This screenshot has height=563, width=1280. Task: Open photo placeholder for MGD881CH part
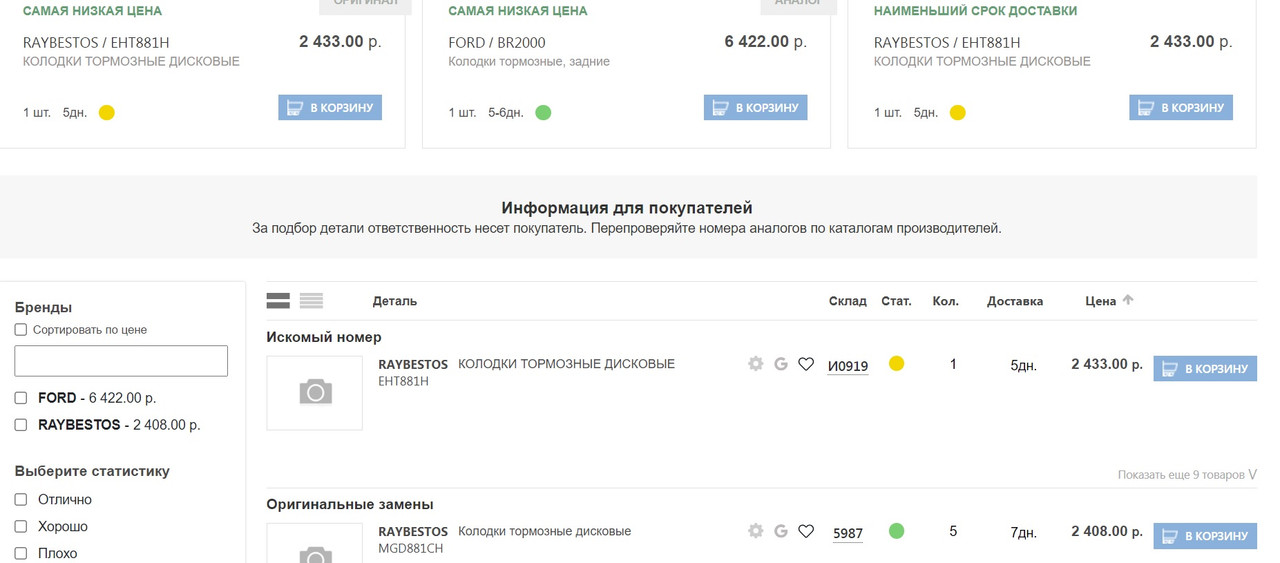coord(315,543)
